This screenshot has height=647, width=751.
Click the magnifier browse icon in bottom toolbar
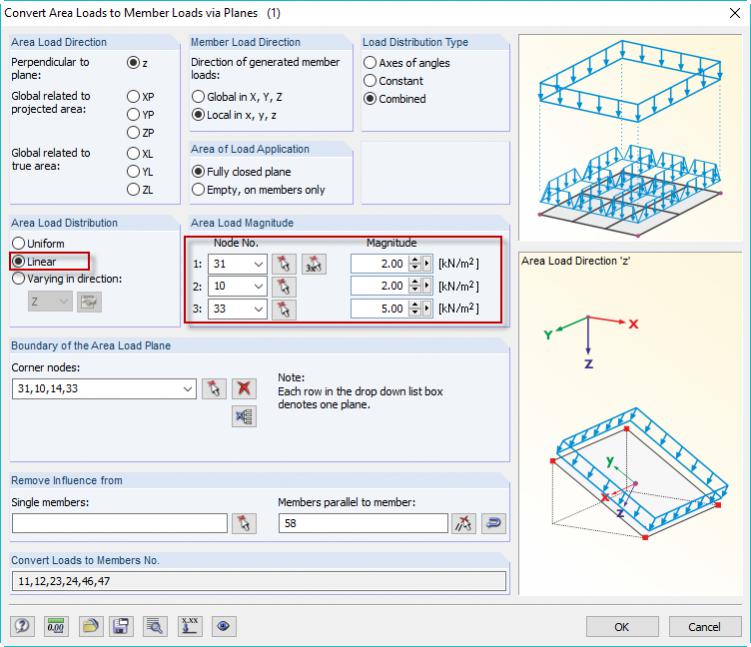click(x=155, y=626)
